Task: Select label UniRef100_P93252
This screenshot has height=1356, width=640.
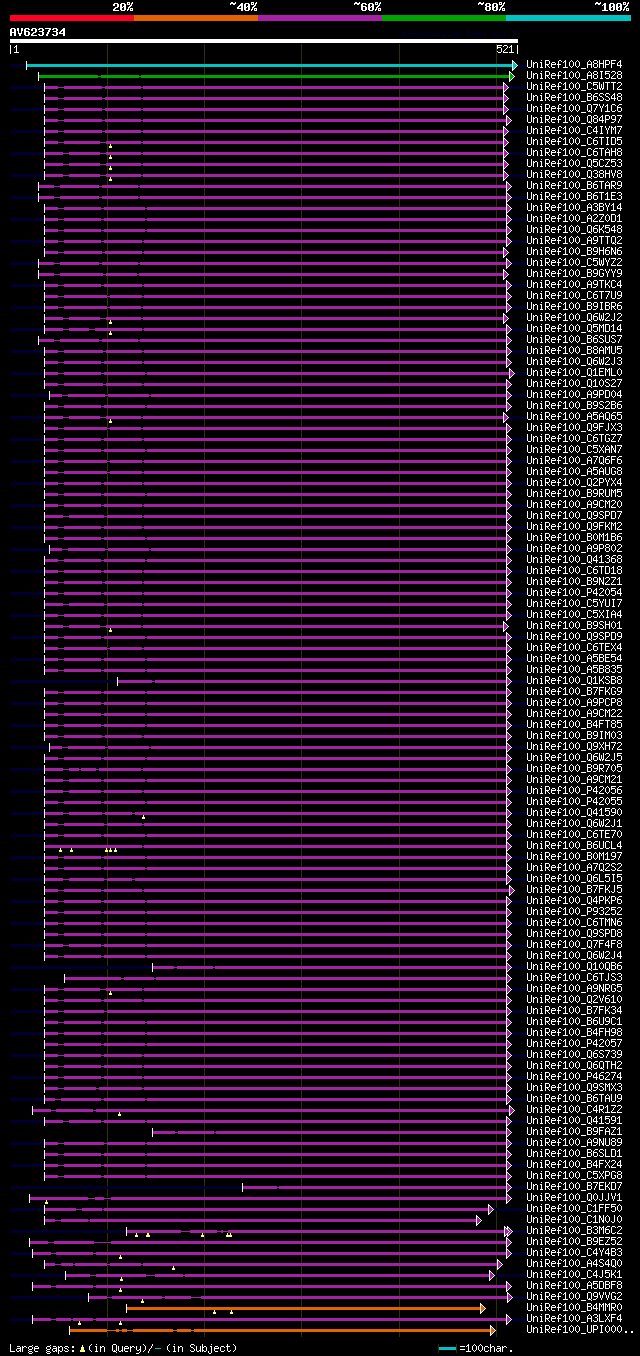Action: [x=574, y=912]
